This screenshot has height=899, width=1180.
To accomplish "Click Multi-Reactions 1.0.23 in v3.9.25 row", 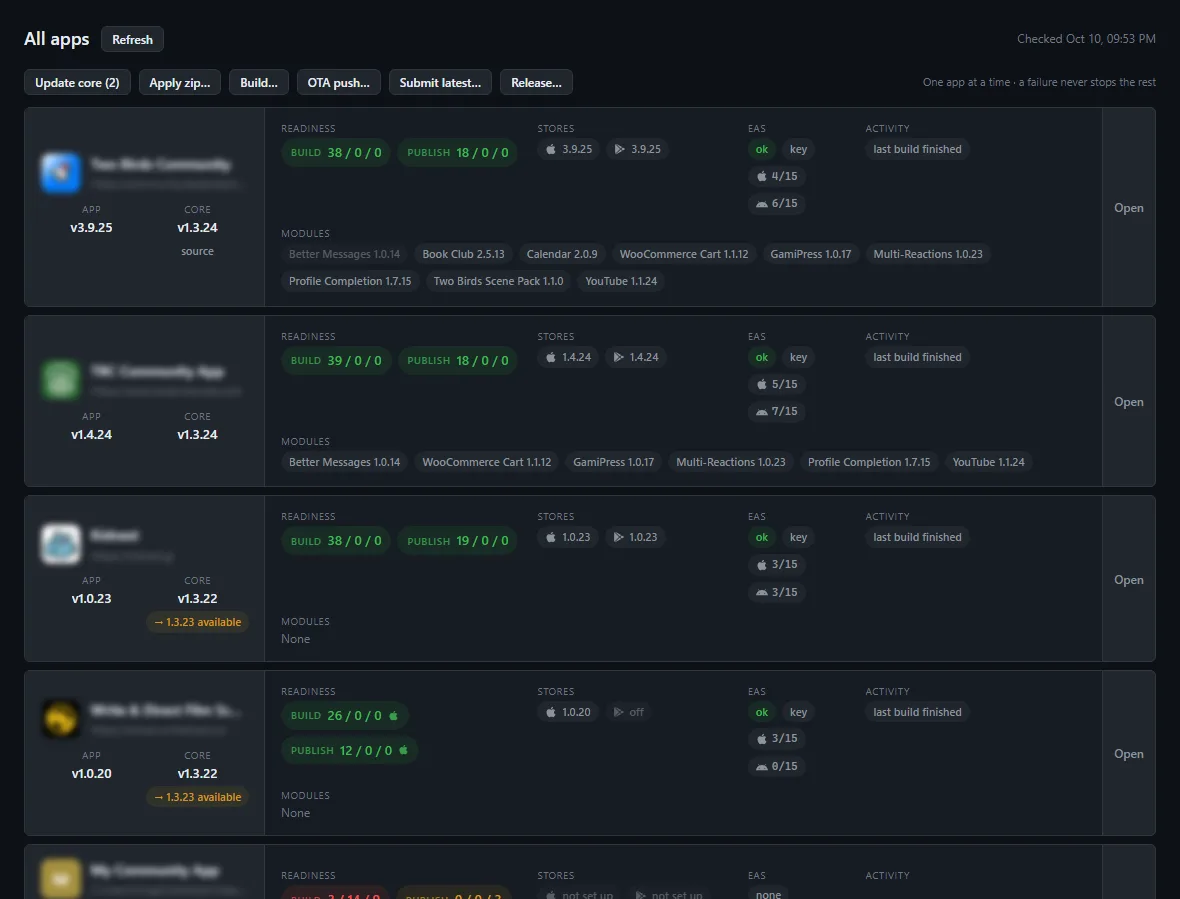I will [x=928, y=254].
